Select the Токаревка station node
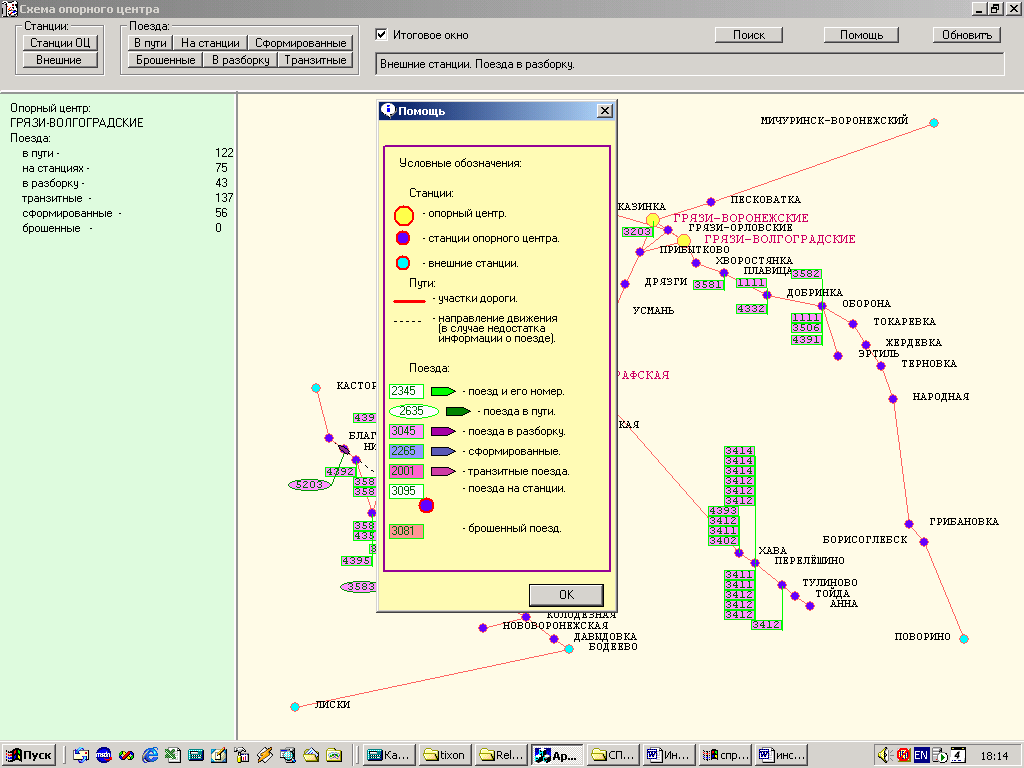 (853, 323)
